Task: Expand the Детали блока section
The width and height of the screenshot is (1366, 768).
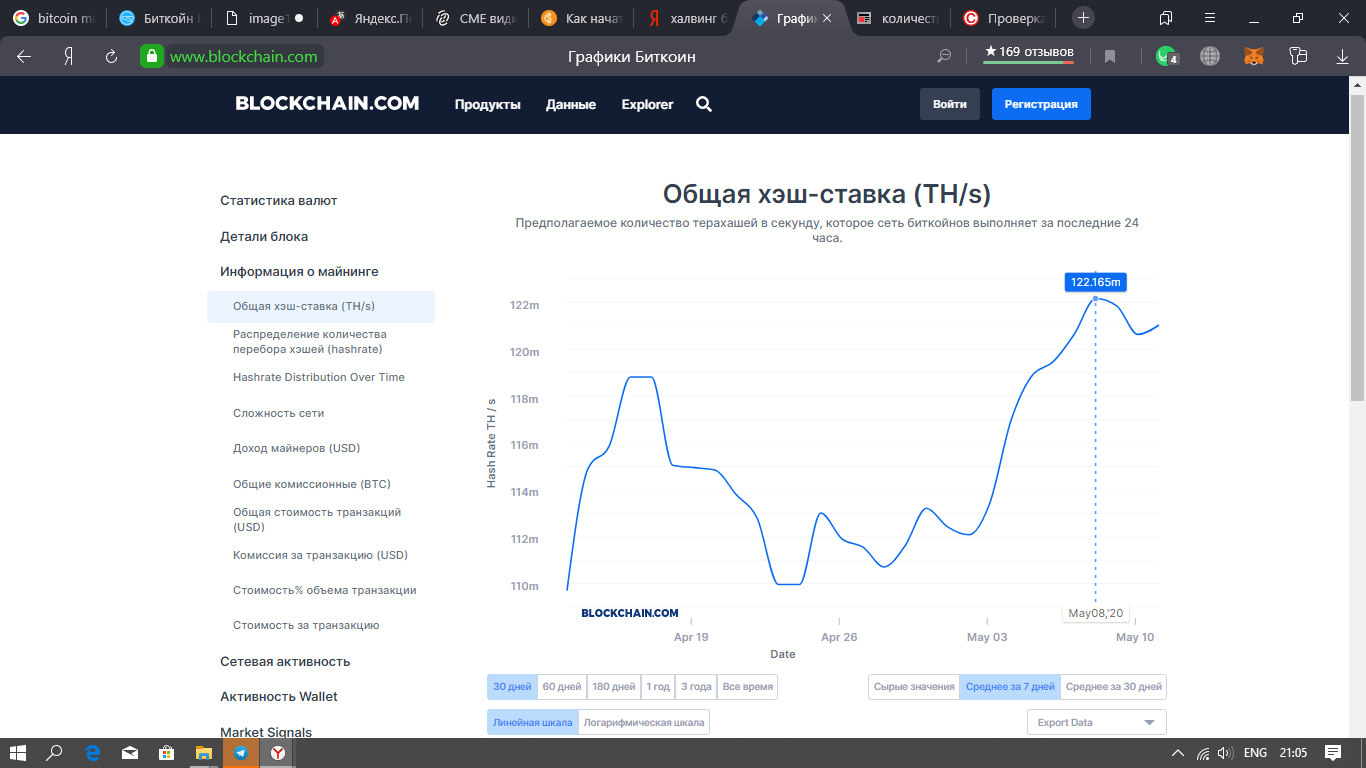Action: [264, 237]
